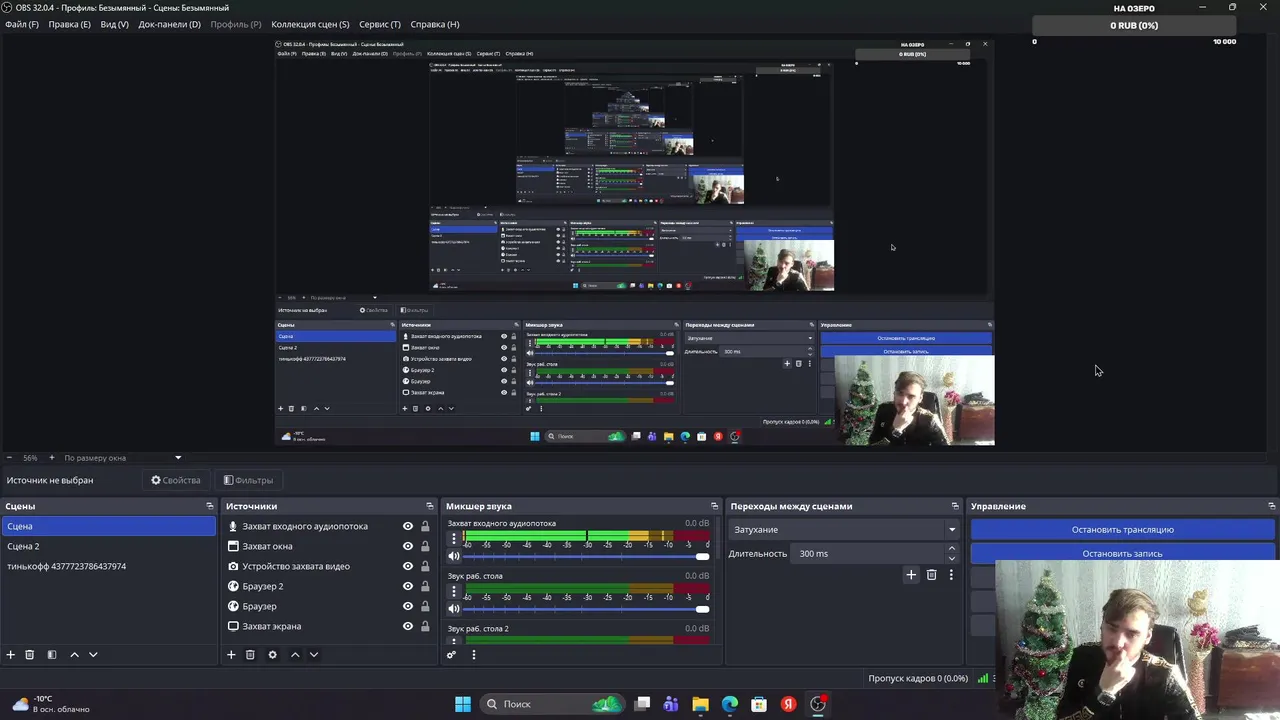Open options dots for Звук раб. стола channel

(x=453, y=591)
